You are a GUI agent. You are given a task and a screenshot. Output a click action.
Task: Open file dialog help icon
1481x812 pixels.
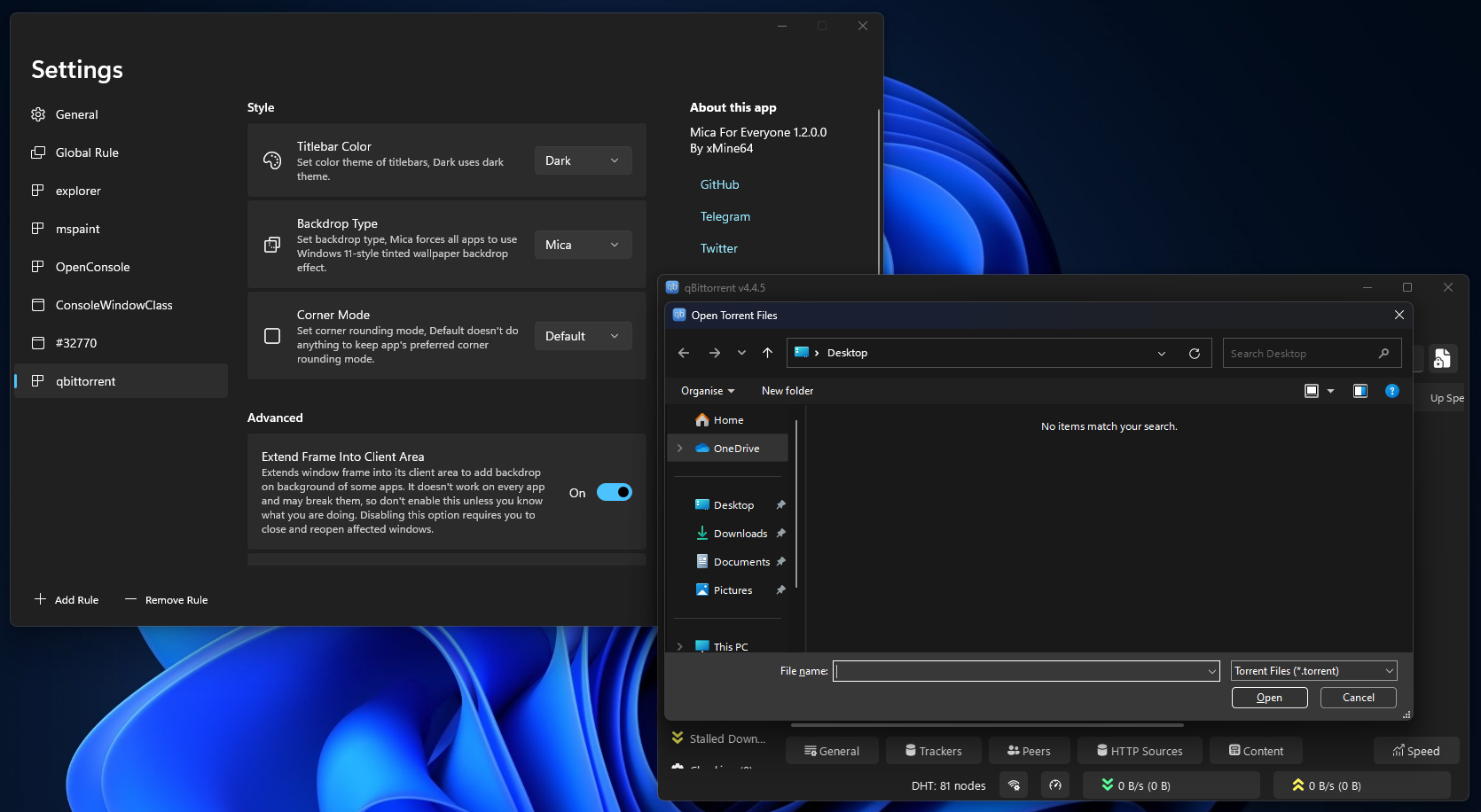click(x=1392, y=391)
